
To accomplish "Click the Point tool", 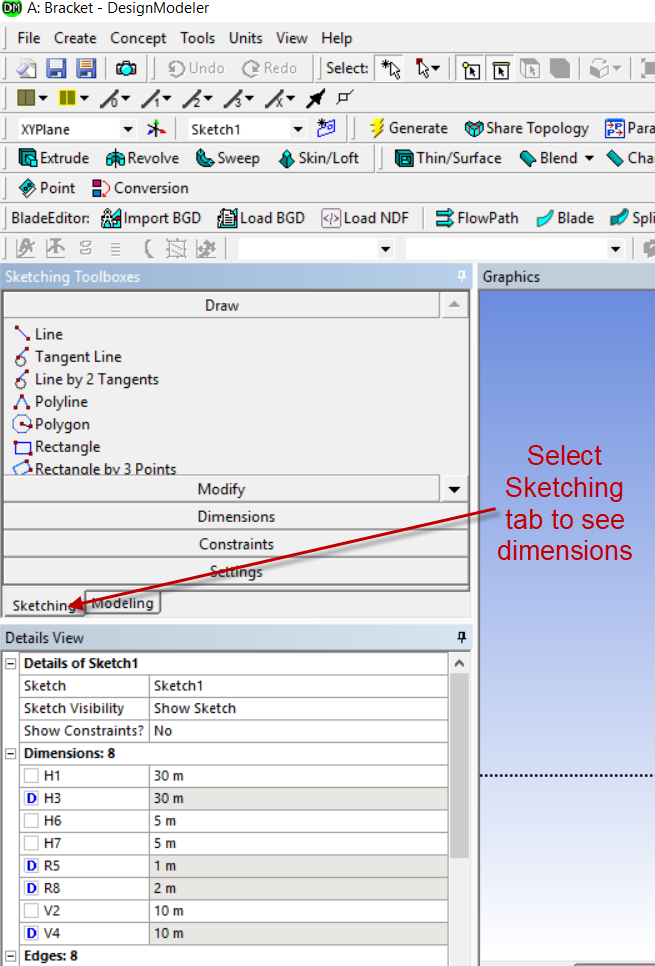I will pyautogui.click(x=47, y=188).
